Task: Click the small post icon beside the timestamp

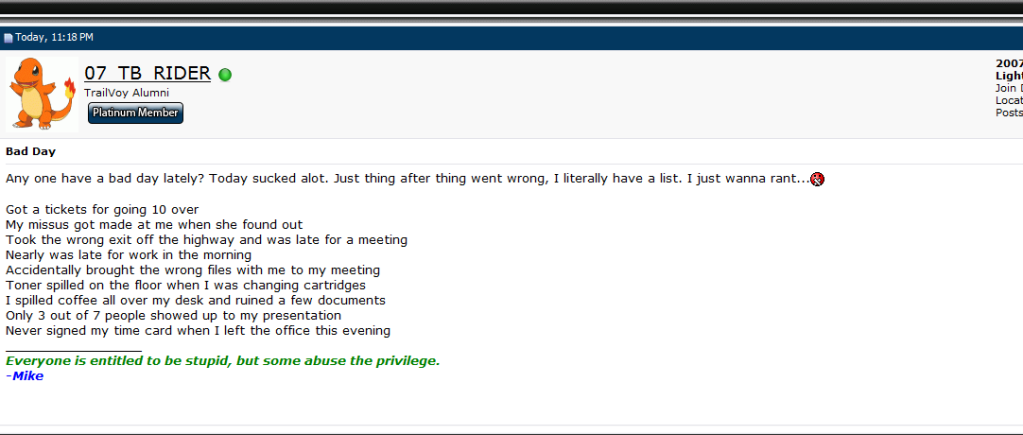Action: coord(8,38)
